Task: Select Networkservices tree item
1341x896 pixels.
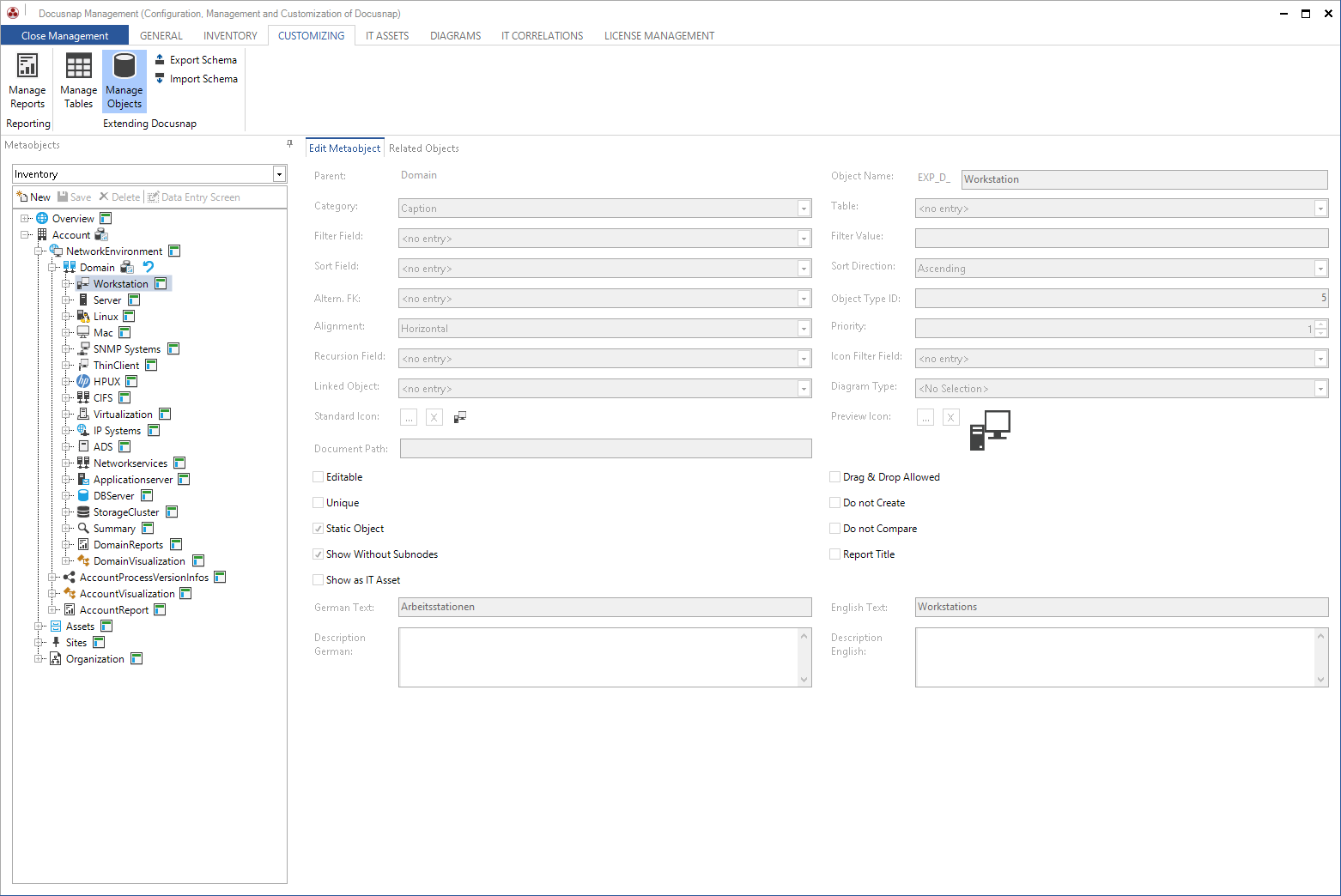Action: (130, 463)
